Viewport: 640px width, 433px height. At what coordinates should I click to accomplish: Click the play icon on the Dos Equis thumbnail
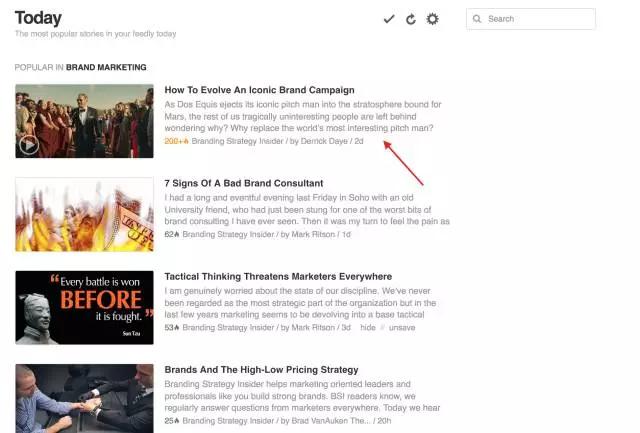pos(28,144)
